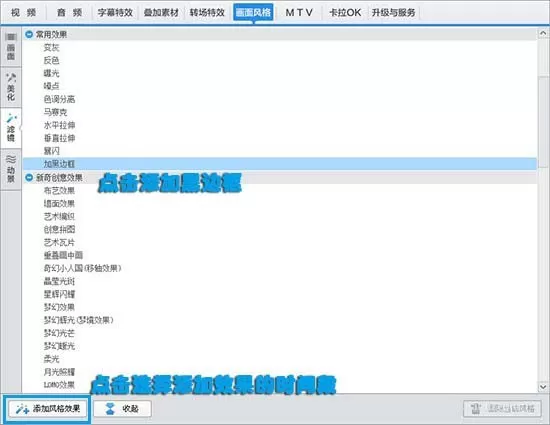Select the 晶莹光斑 effect
Screen dimensions: 550x425
(x=59, y=281)
